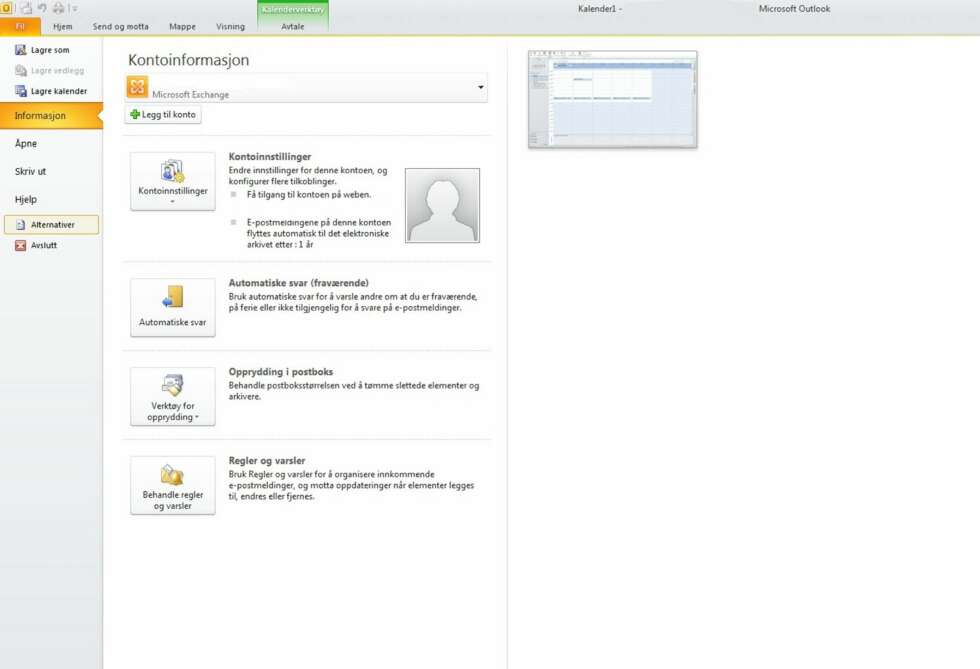Open the Skriv ut section

[30, 171]
